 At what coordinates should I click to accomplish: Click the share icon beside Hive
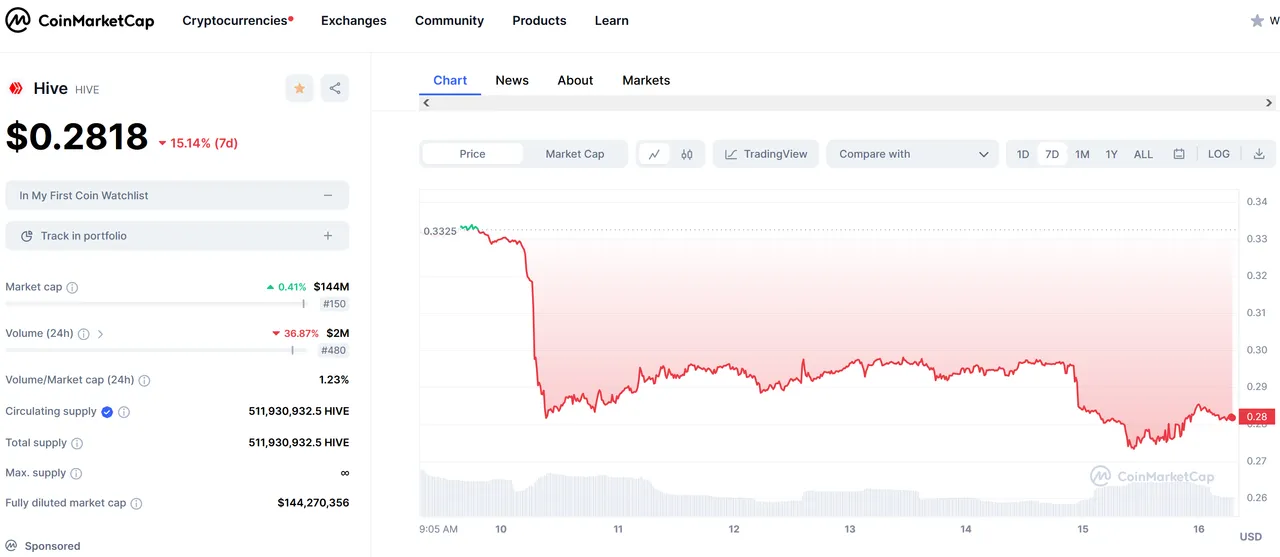335,88
